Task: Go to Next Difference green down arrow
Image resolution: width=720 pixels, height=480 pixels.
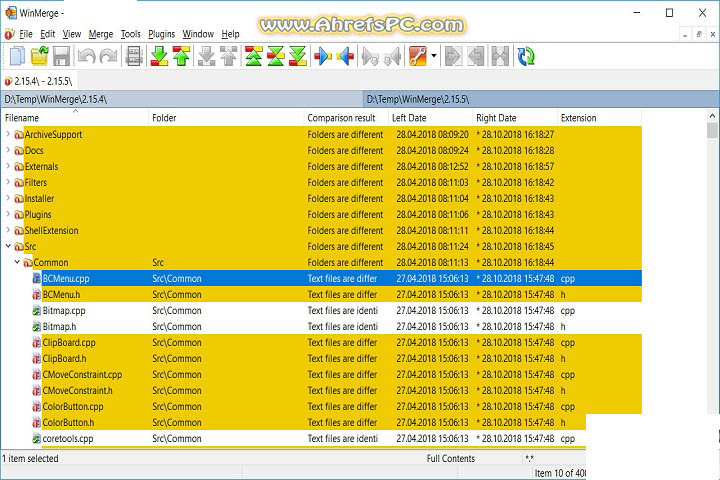Action: [159, 56]
